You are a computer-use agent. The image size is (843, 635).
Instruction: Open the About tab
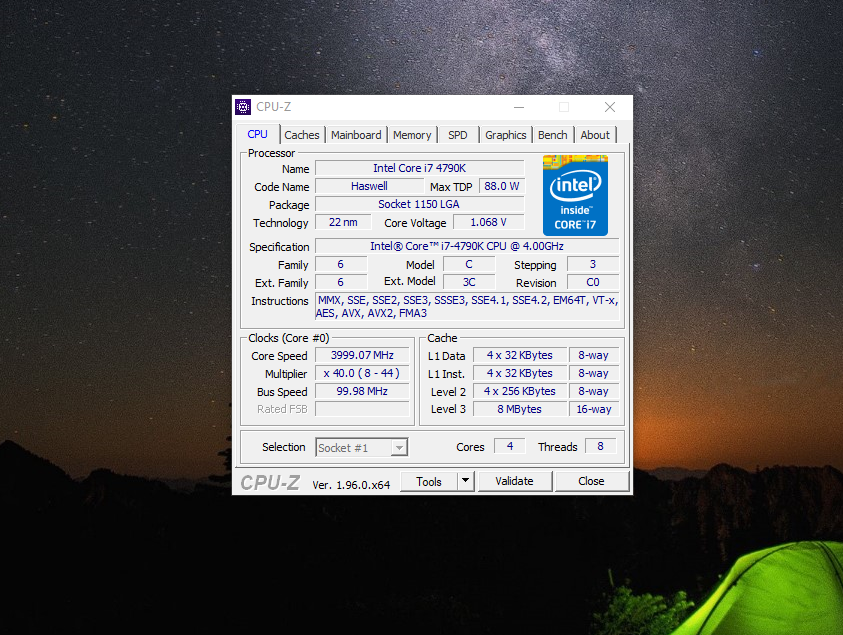(x=595, y=135)
